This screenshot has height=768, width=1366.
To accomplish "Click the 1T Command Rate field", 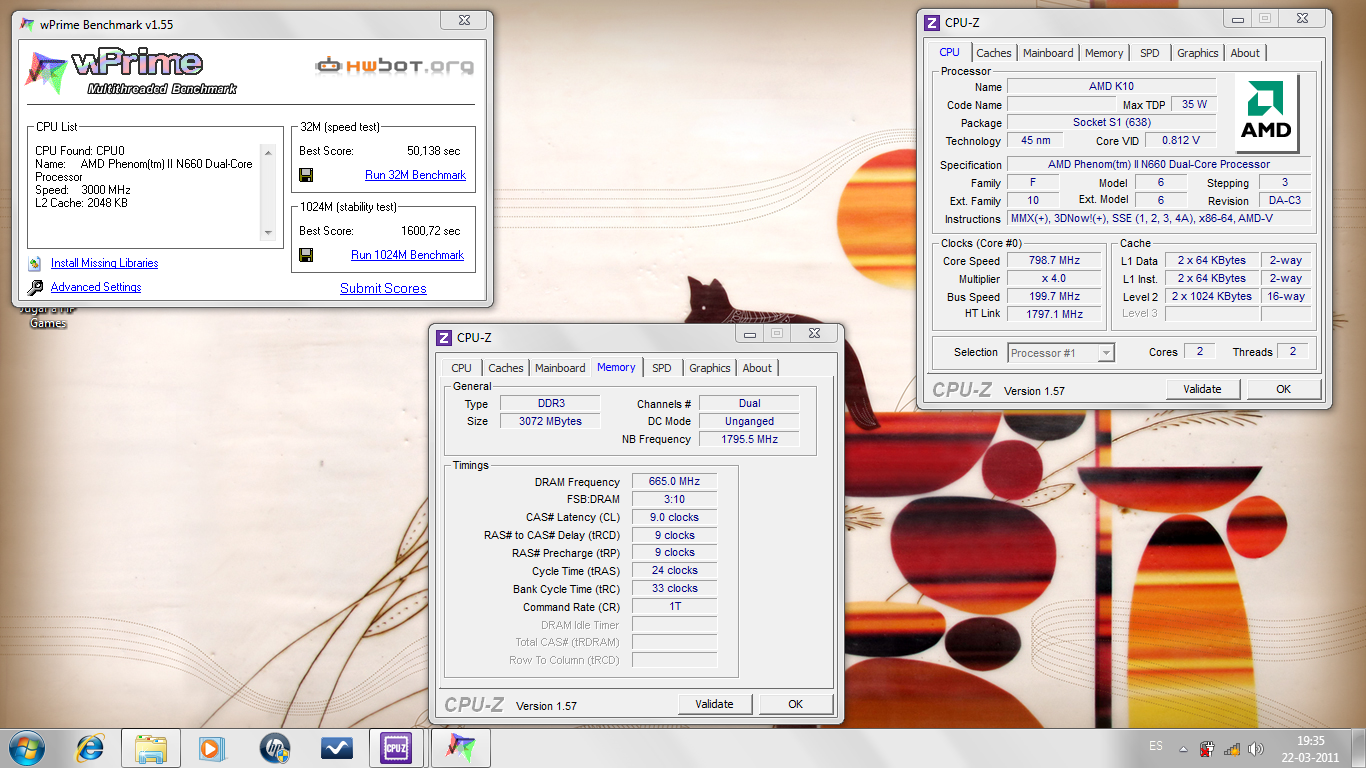I will point(674,606).
